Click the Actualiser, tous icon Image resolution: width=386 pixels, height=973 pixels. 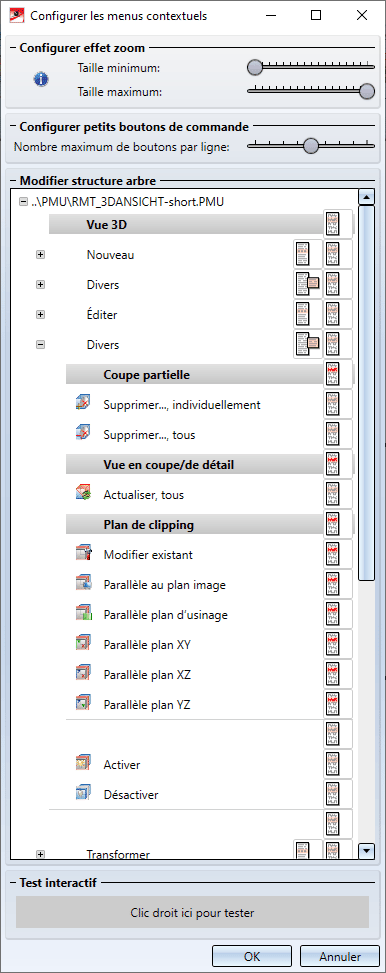point(83,495)
